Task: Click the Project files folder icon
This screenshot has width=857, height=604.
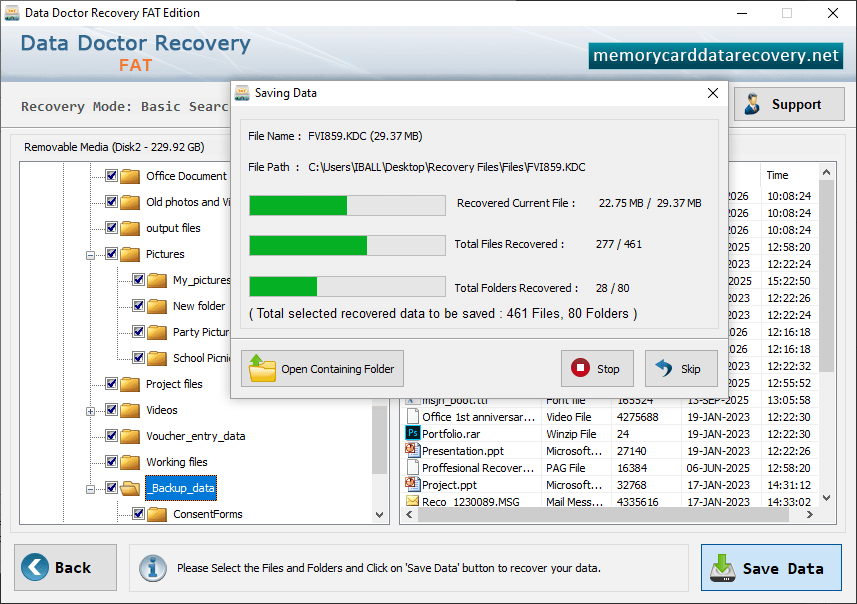Action: click(130, 384)
